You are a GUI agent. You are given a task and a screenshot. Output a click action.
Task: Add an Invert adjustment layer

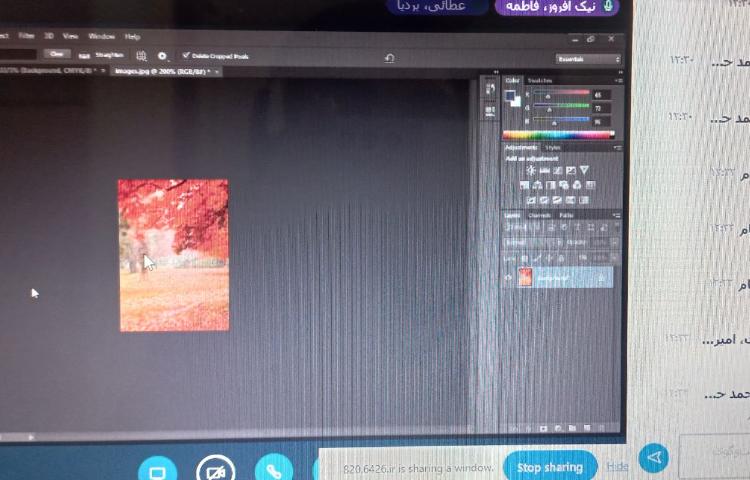click(531, 200)
